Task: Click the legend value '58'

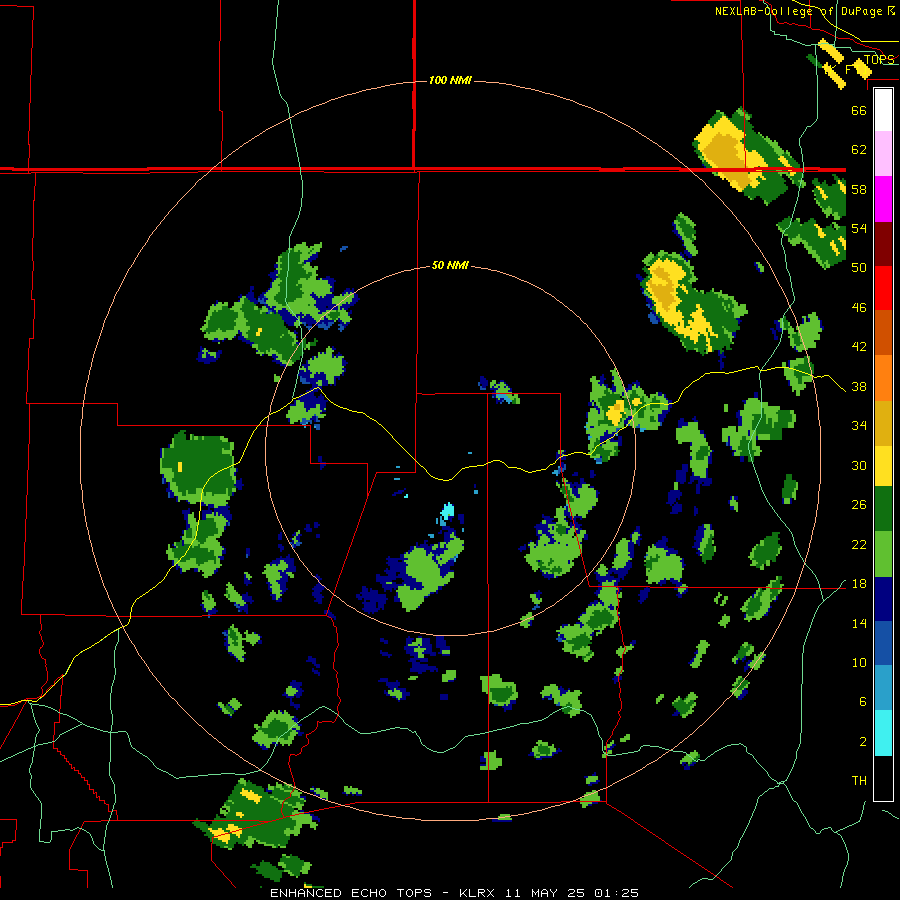Action: [x=859, y=189]
